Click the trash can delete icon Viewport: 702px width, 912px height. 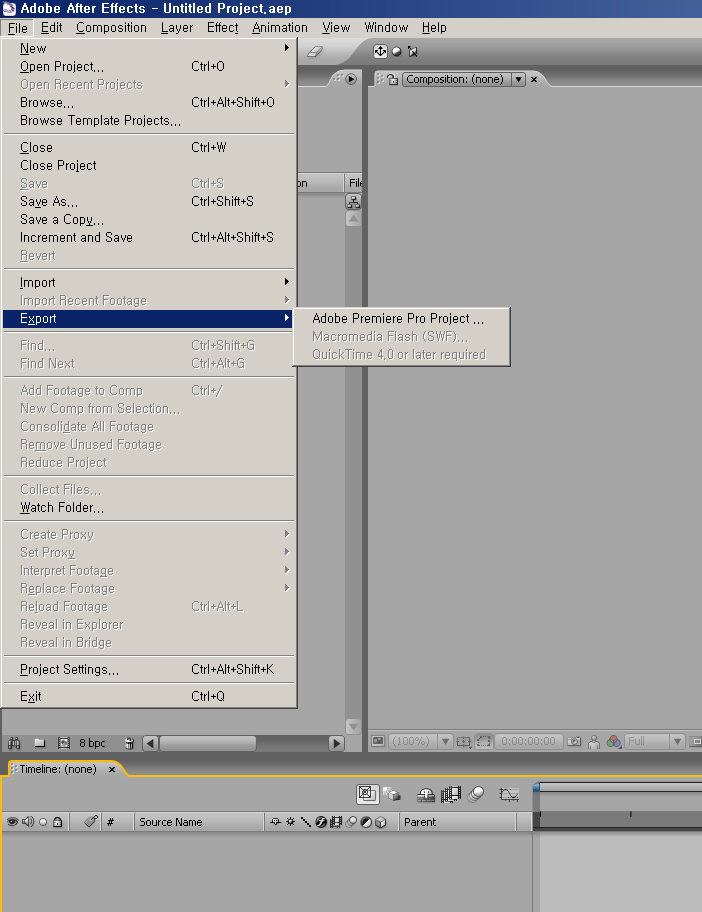point(129,743)
